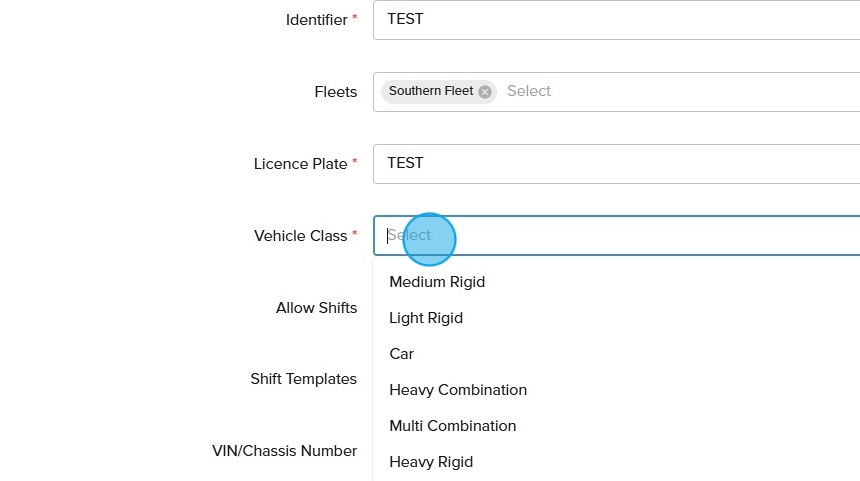860x481 pixels.
Task: Click the Licence Plate required asterisk
Action: pyautogui.click(x=354, y=161)
